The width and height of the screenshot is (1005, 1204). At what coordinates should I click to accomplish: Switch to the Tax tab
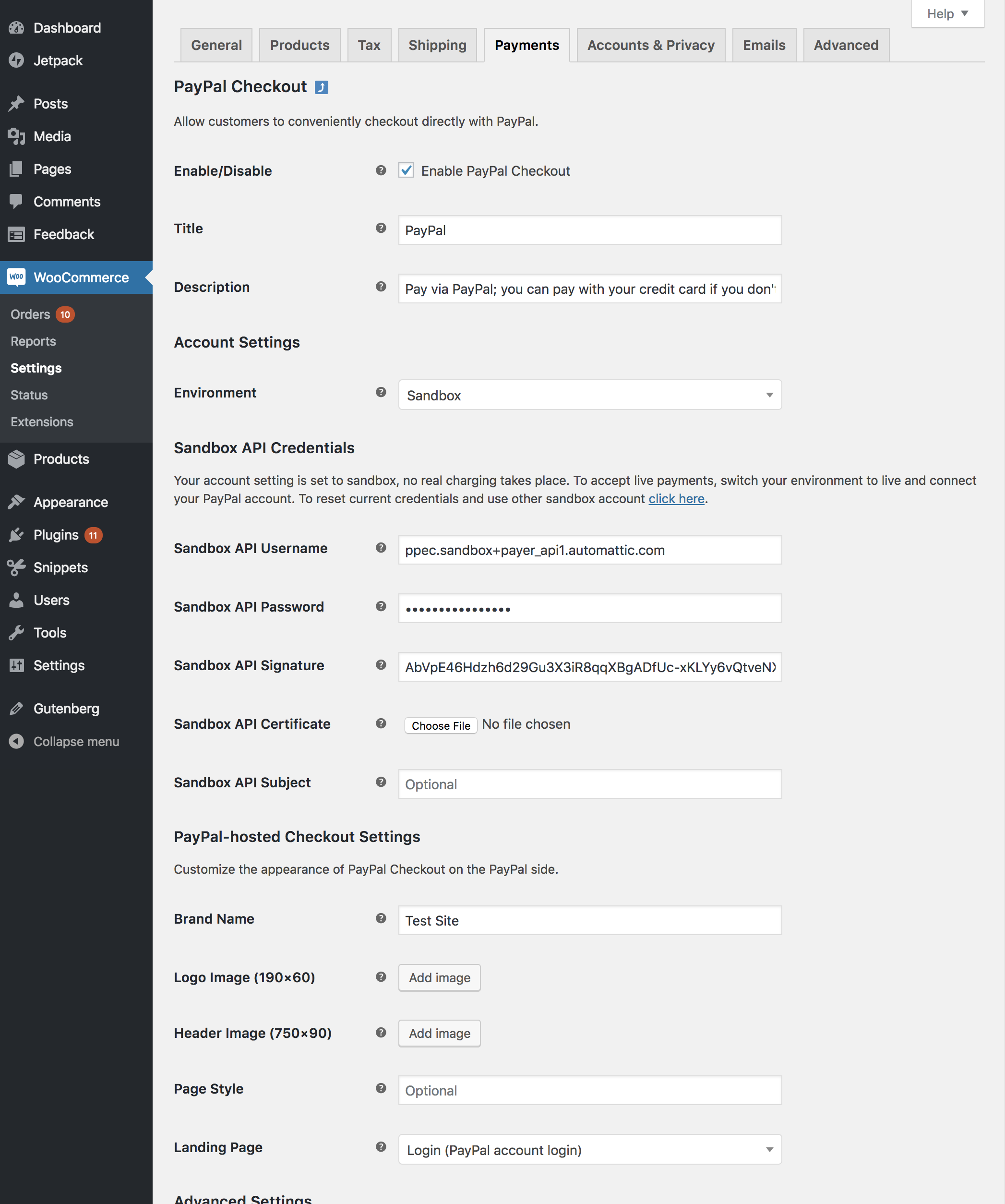coord(369,45)
